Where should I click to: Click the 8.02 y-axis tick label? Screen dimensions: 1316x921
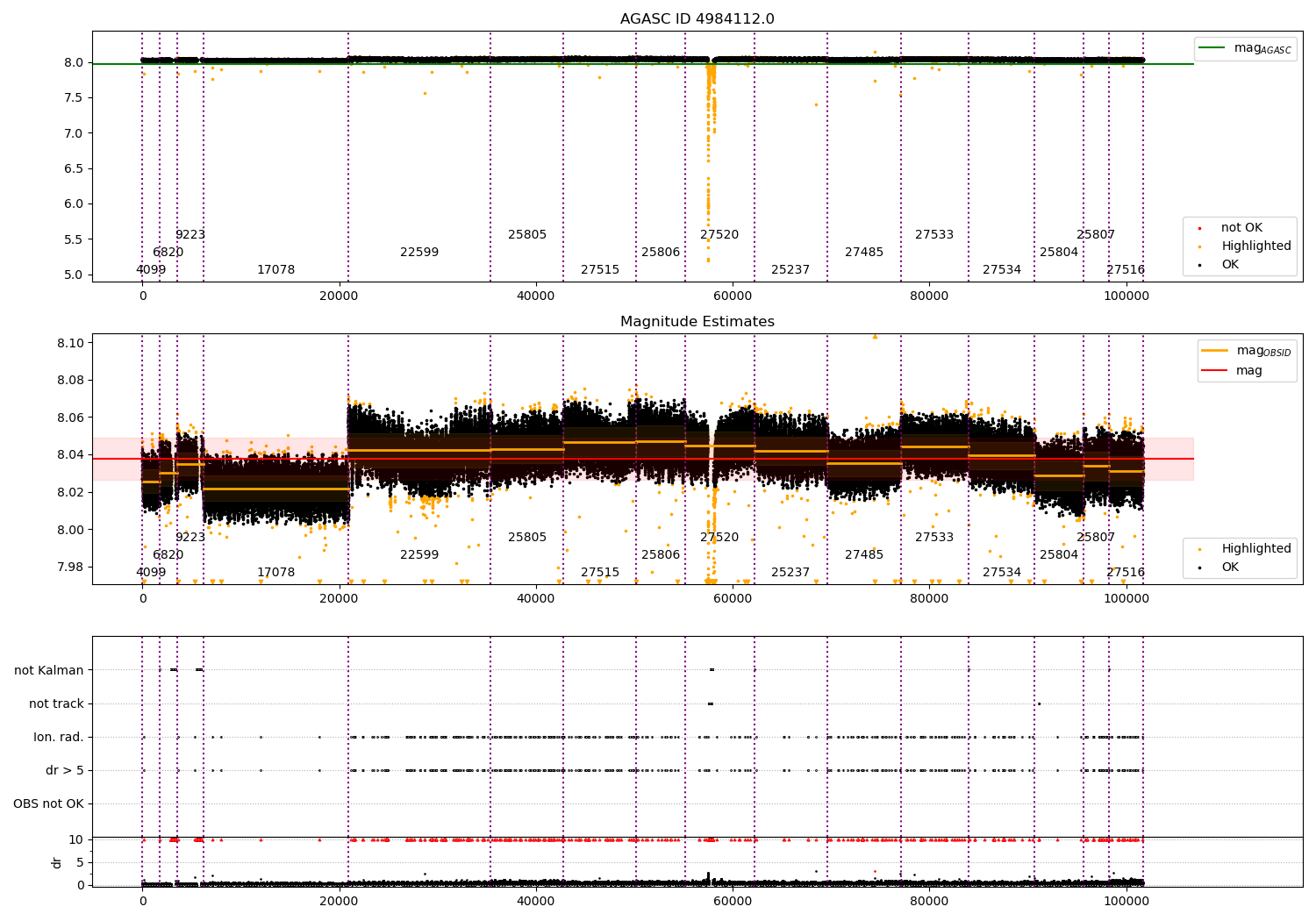[x=70, y=492]
